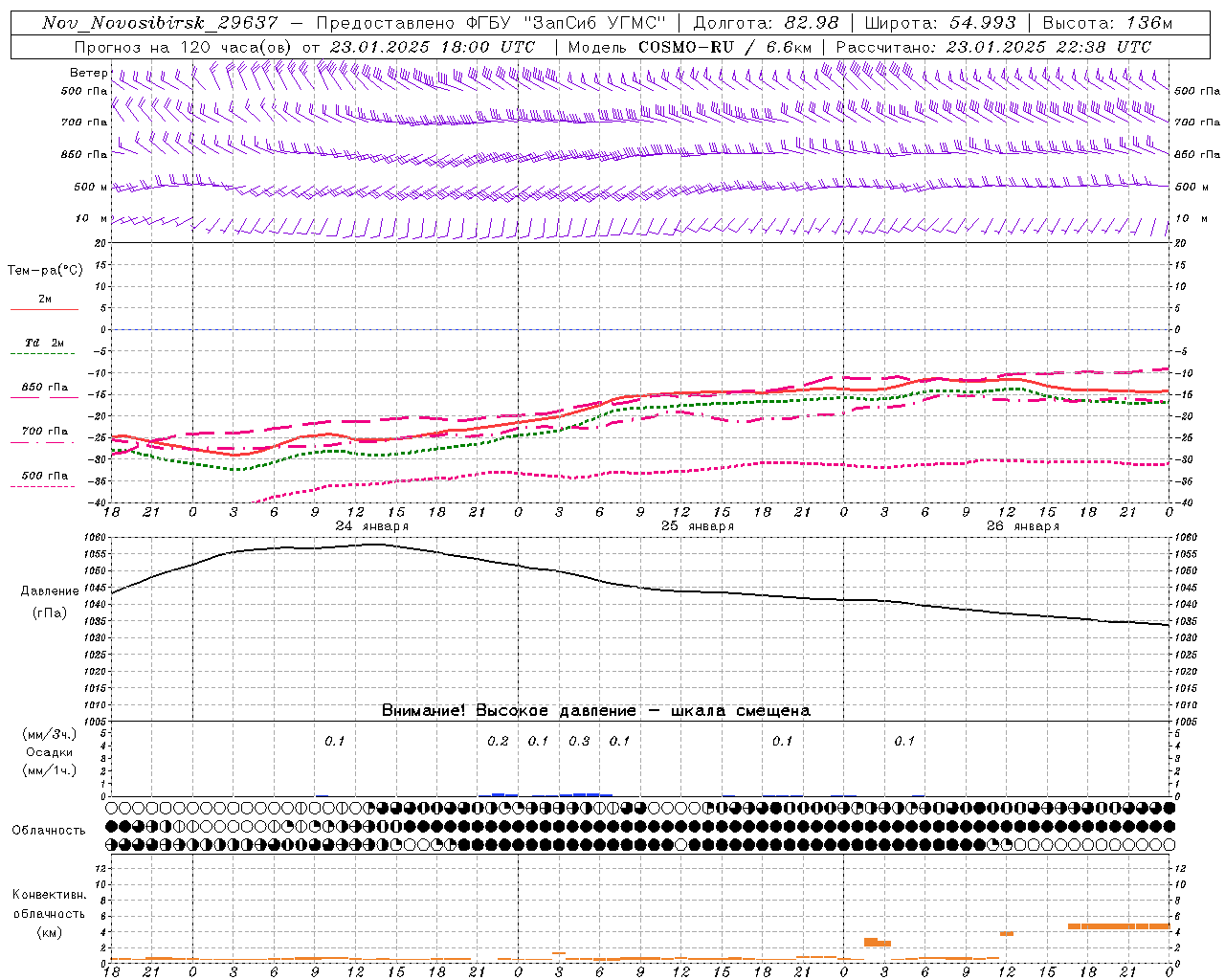The height and width of the screenshot is (980, 1225).
Task: Click the warning Внимание! Высокое давление — шкала смещена
Action: tap(596, 711)
